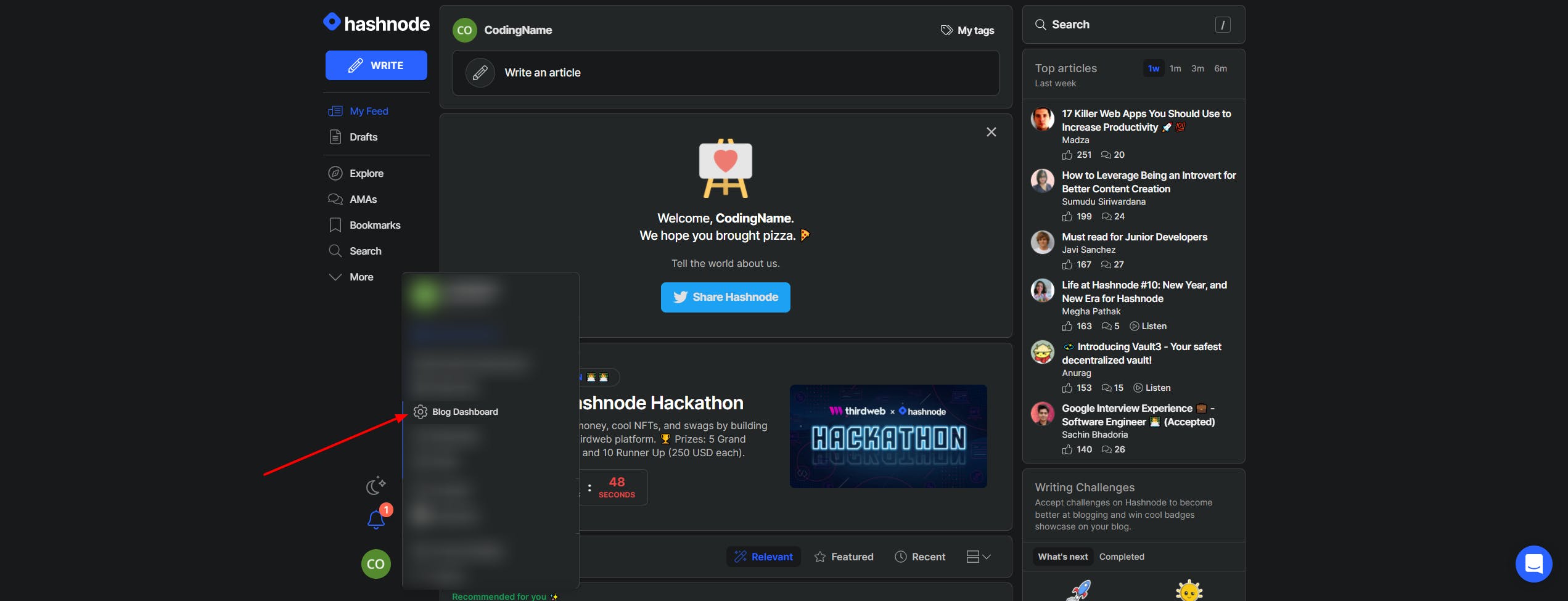The image size is (1568, 601).
Task: Select the Relevant feed tab
Action: click(763, 557)
